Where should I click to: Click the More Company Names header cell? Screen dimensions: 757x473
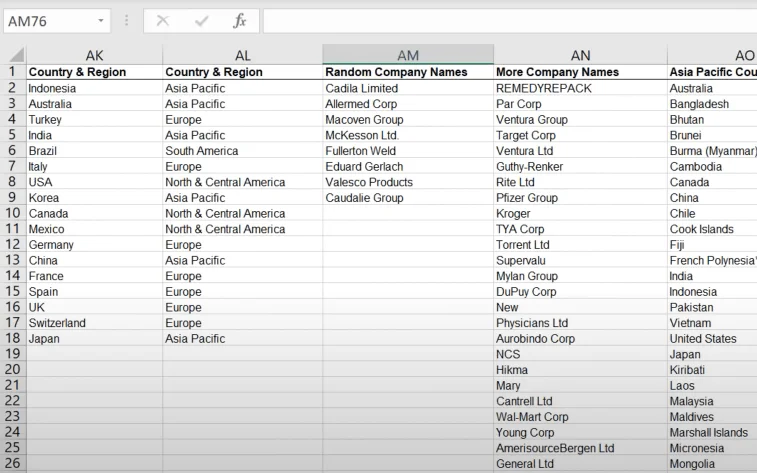(x=580, y=72)
